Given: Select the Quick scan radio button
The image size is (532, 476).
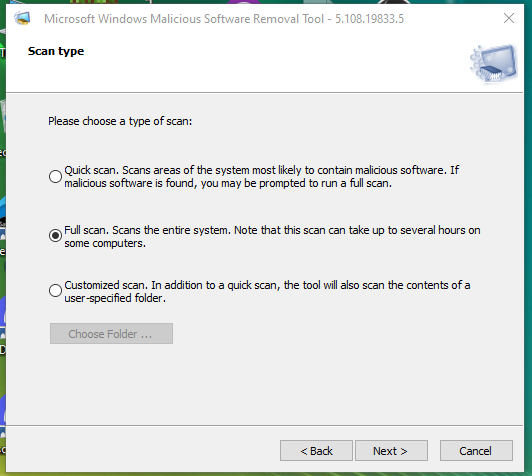Looking at the screenshot, I should pyautogui.click(x=55, y=176).
